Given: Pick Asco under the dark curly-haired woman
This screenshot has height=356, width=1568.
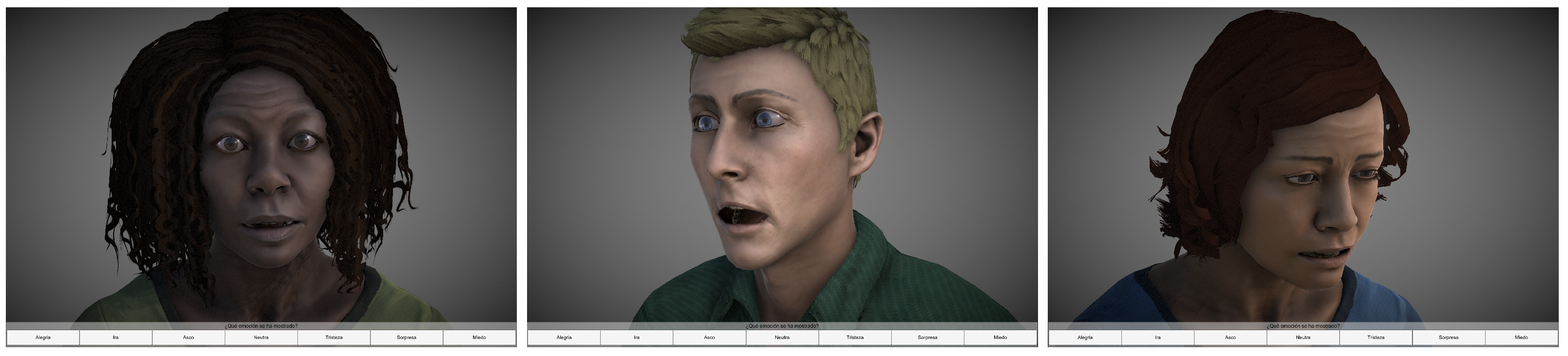Looking at the screenshot, I should [189, 337].
